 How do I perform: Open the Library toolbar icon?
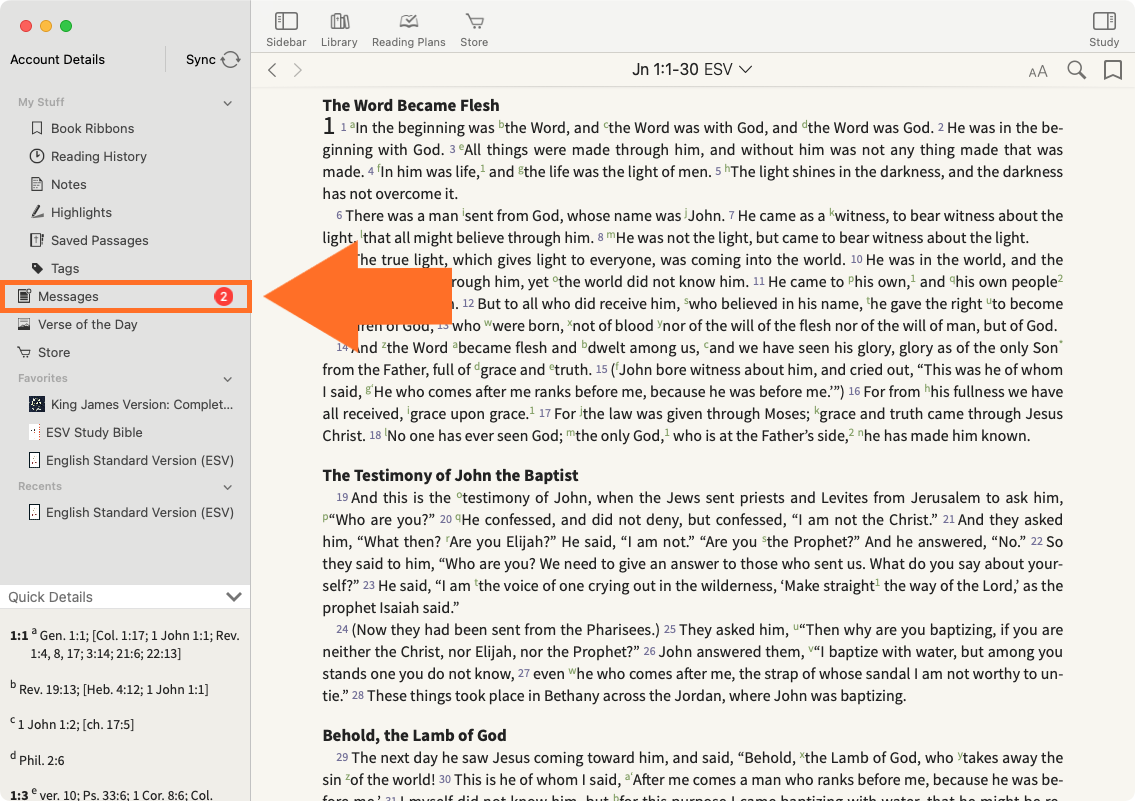pyautogui.click(x=339, y=30)
